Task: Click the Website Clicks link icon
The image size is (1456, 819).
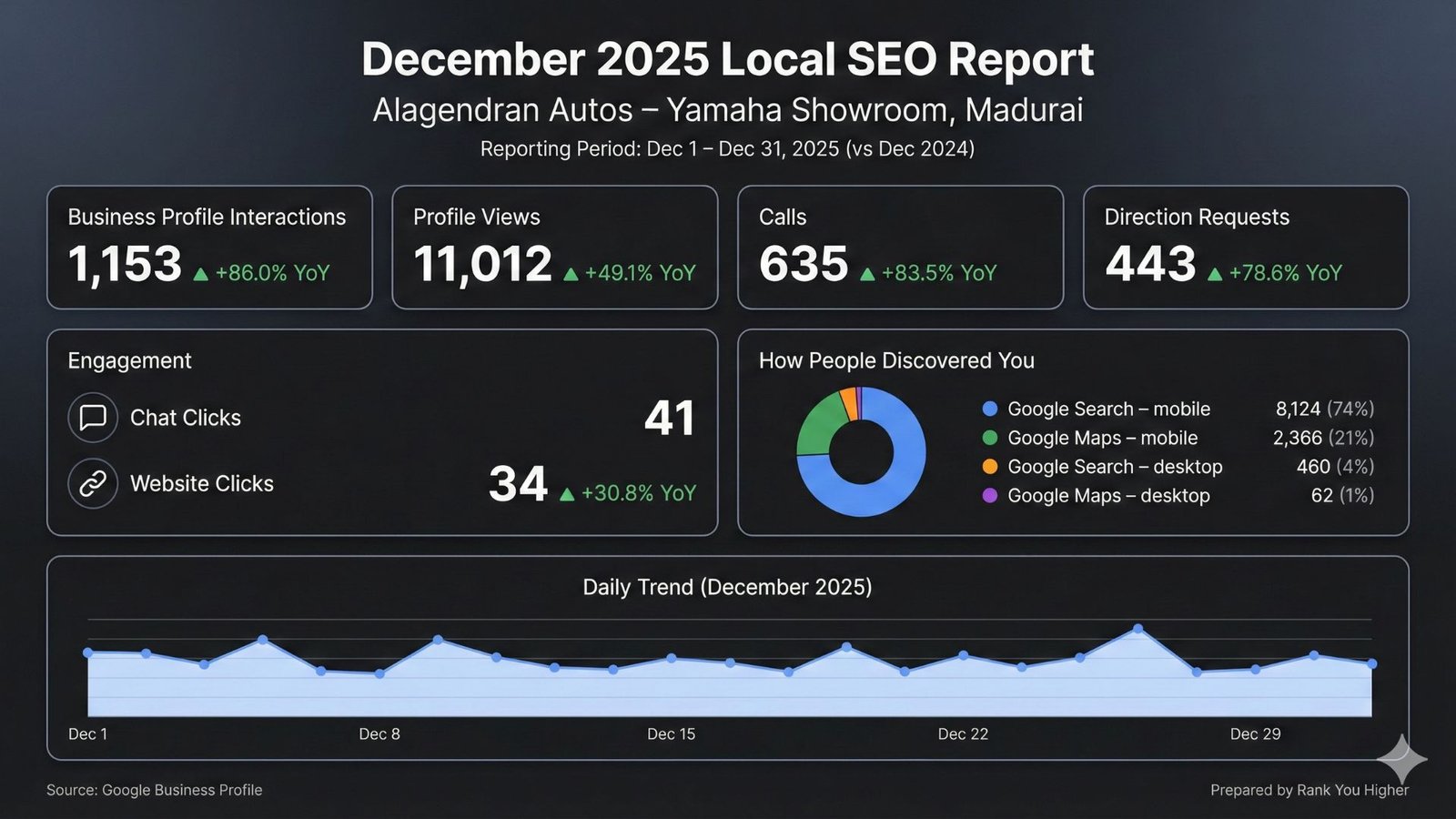Action: (x=93, y=483)
